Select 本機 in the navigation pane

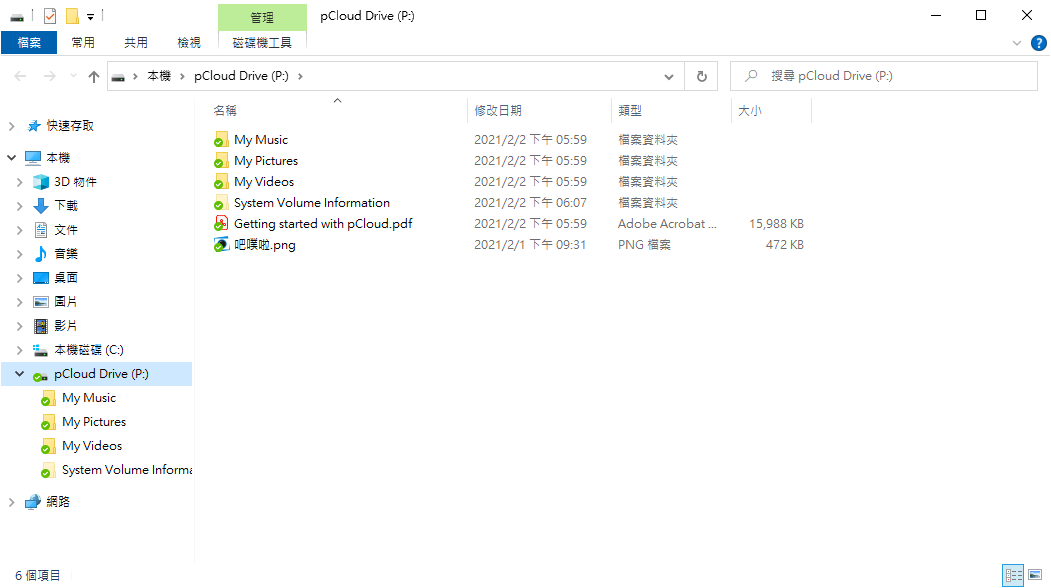click(58, 158)
